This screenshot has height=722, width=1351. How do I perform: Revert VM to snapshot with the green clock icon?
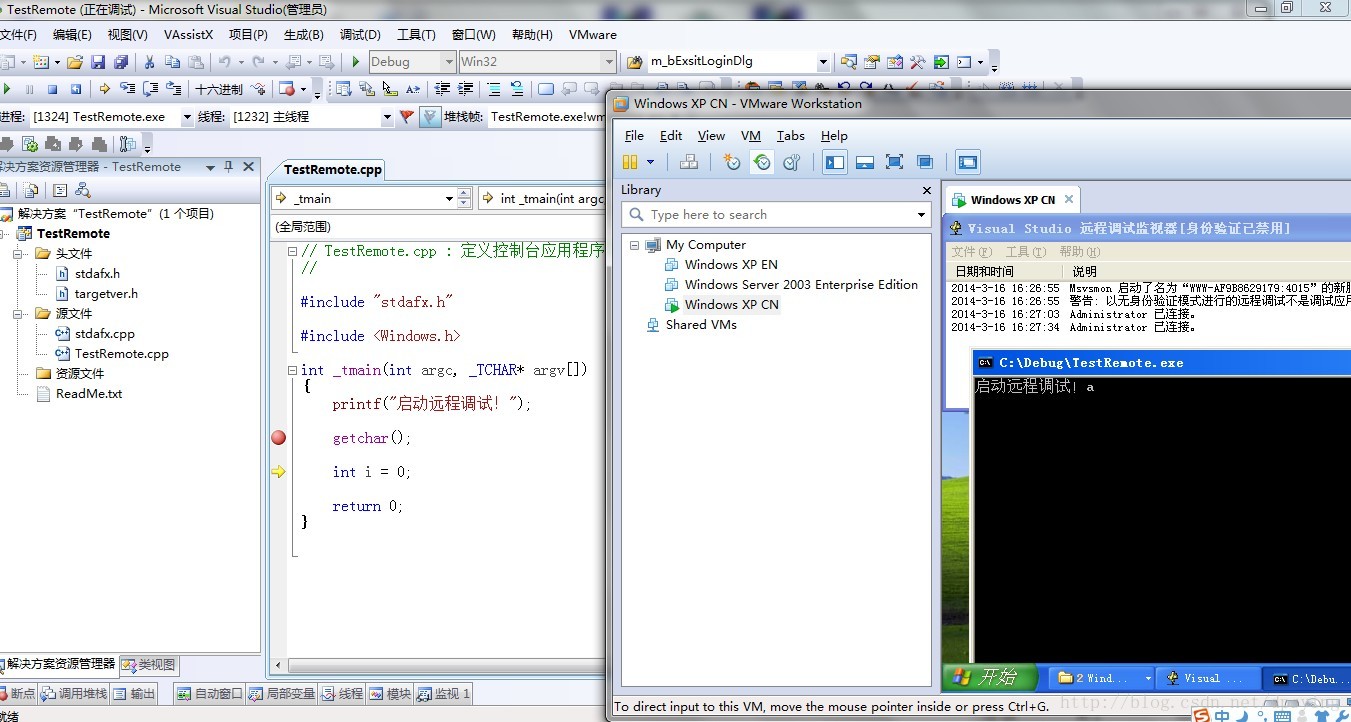click(x=762, y=162)
